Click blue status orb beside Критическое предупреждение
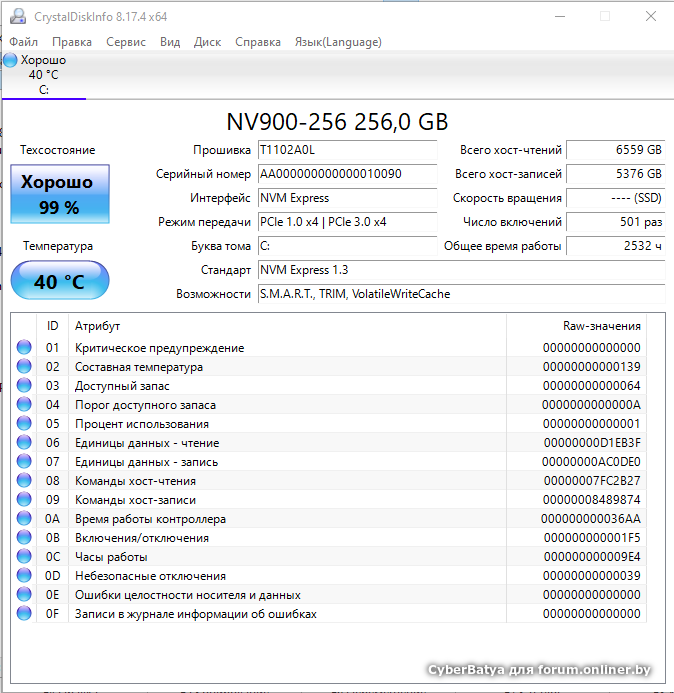Screen dimensions: 674x693 (x=24, y=348)
